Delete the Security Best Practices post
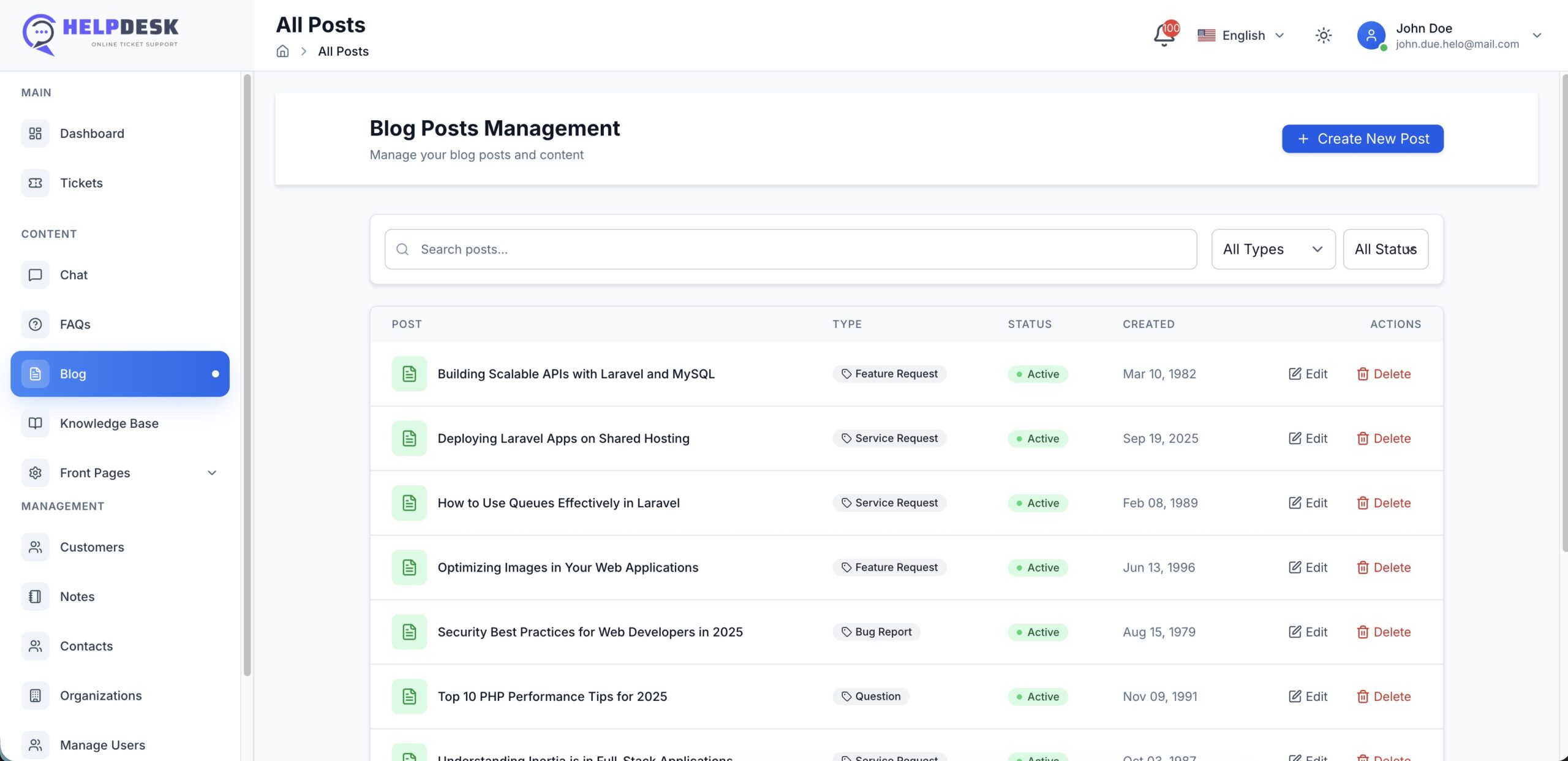The width and height of the screenshot is (1568, 761). click(x=1384, y=632)
